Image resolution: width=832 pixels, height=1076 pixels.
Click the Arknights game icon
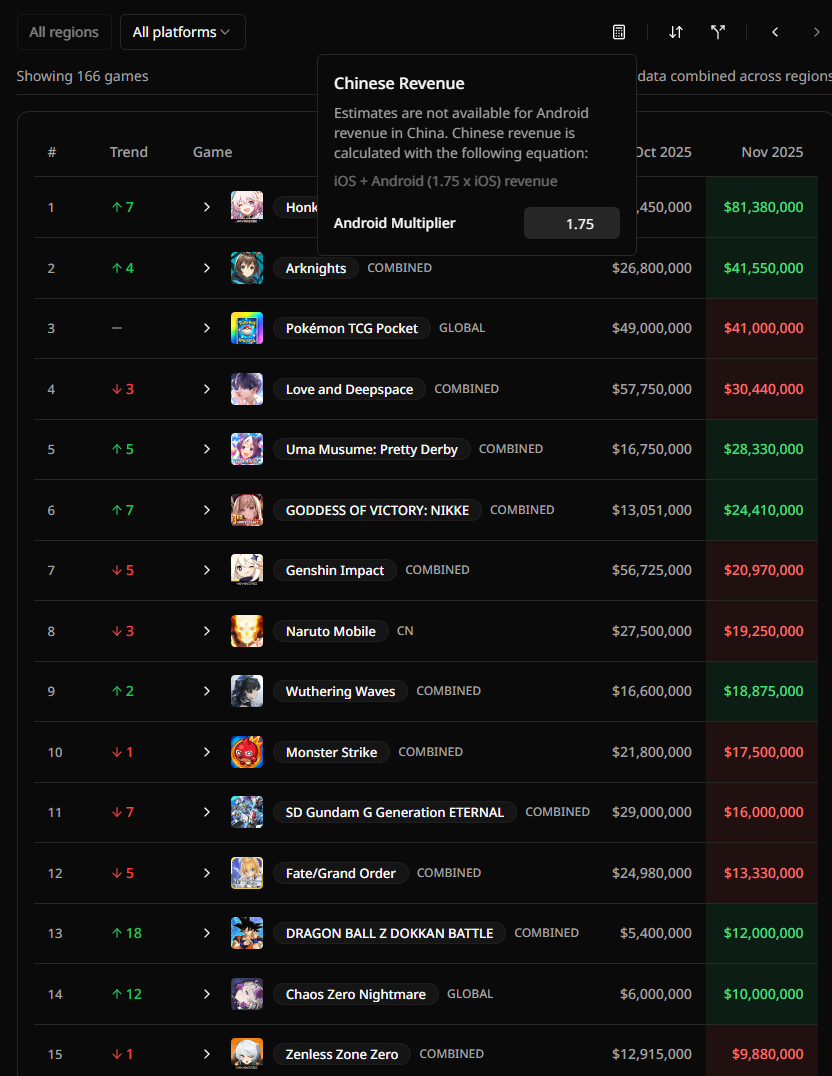[247, 268]
